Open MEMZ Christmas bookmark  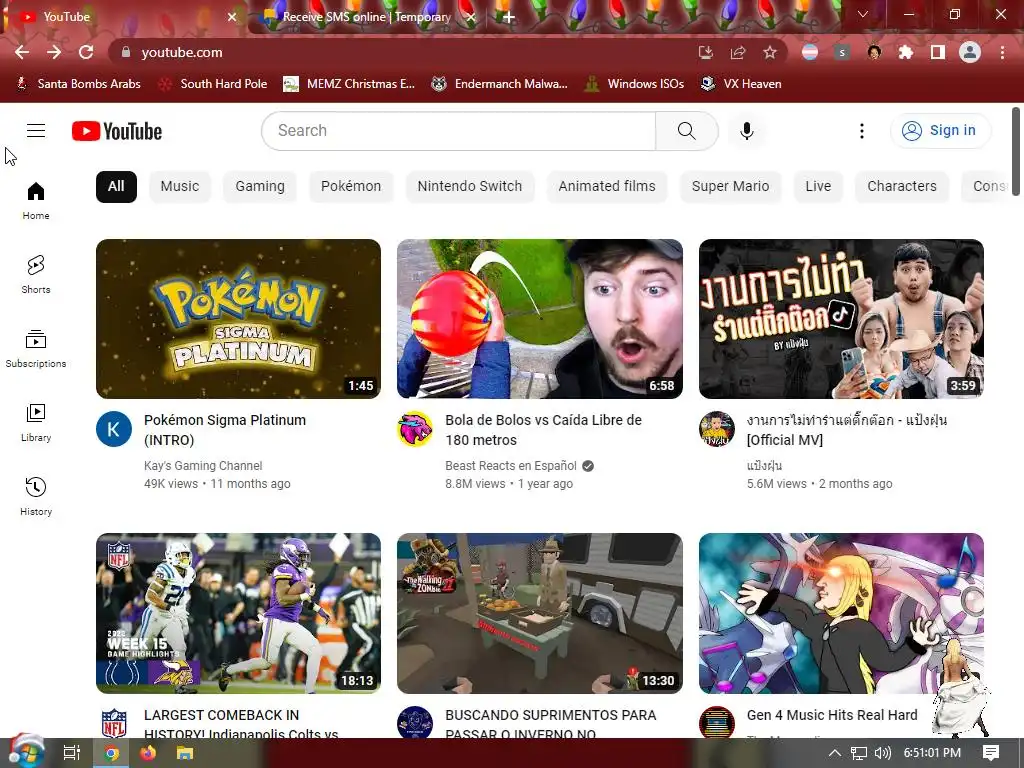[349, 84]
